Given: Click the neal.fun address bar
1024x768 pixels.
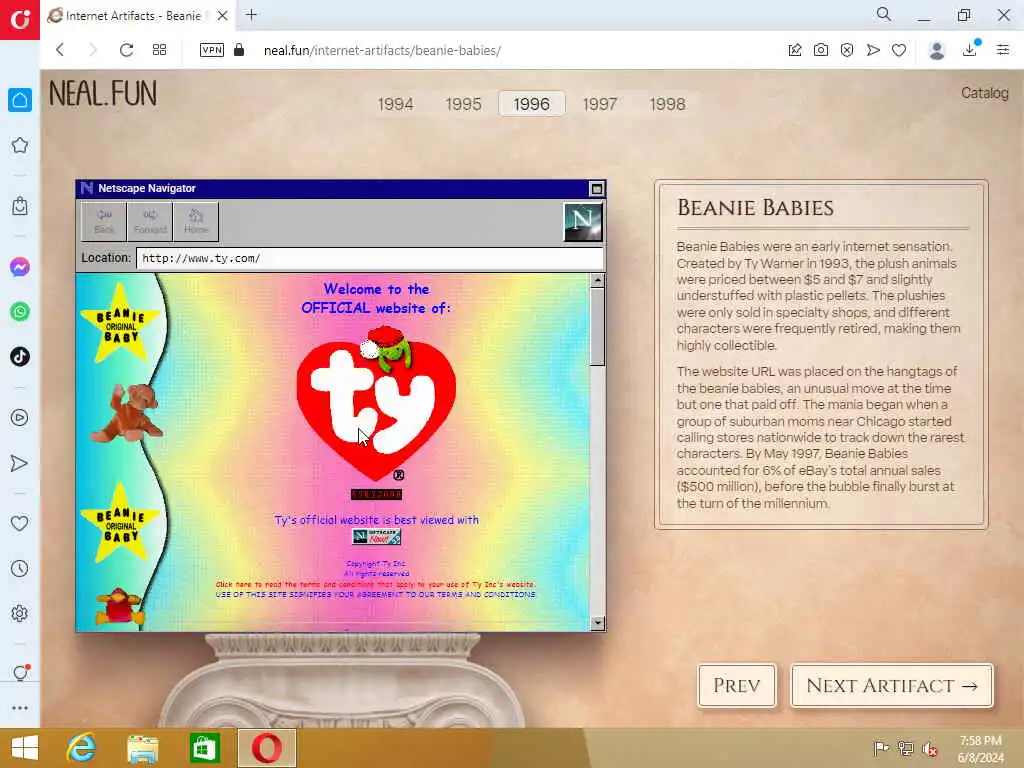Looking at the screenshot, I should (x=382, y=50).
